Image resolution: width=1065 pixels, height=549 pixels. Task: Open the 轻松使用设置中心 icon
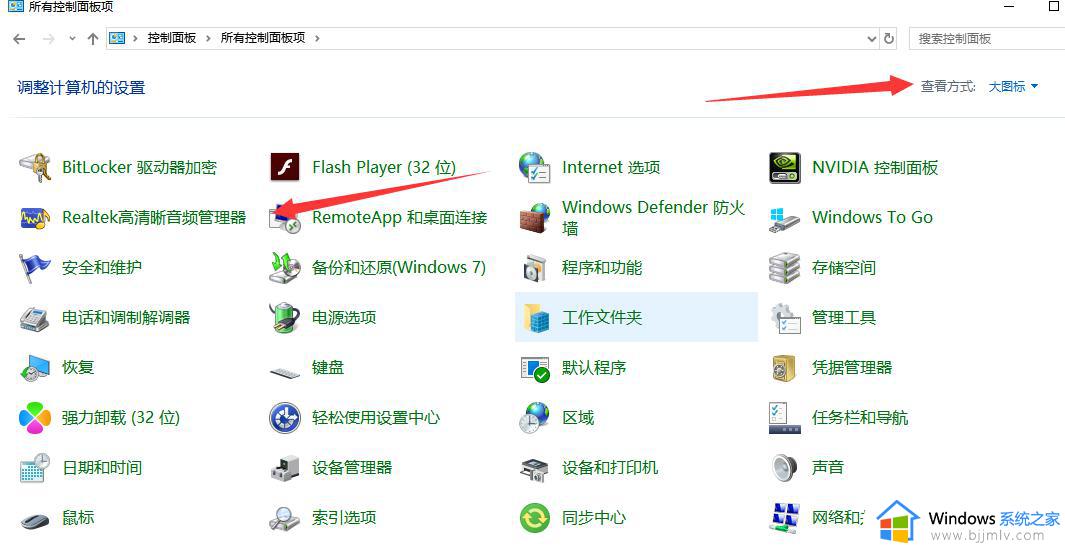coord(285,418)
